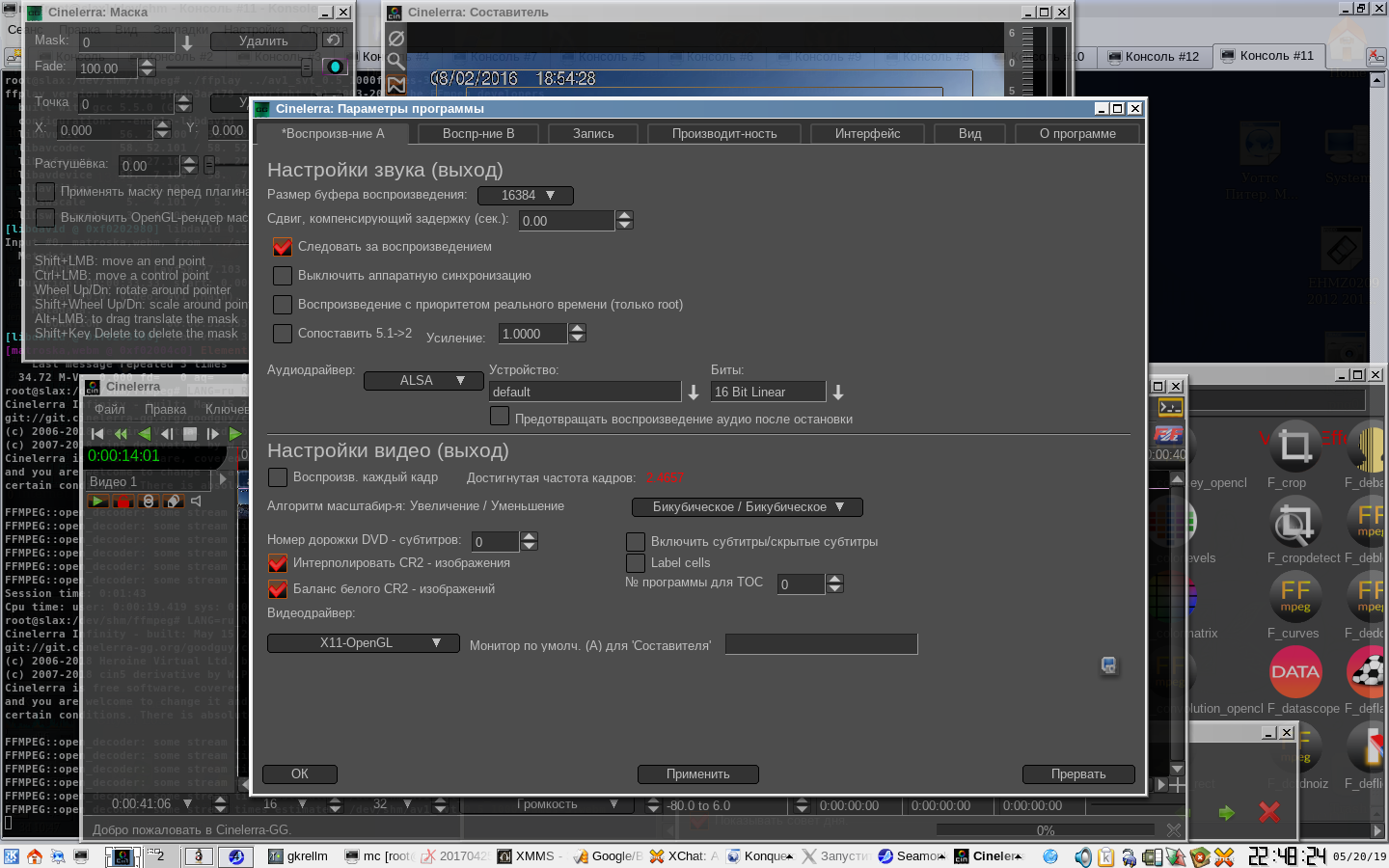
Task: Open the X11-OpenGL video driver dropdown
Action: (363, 642)
